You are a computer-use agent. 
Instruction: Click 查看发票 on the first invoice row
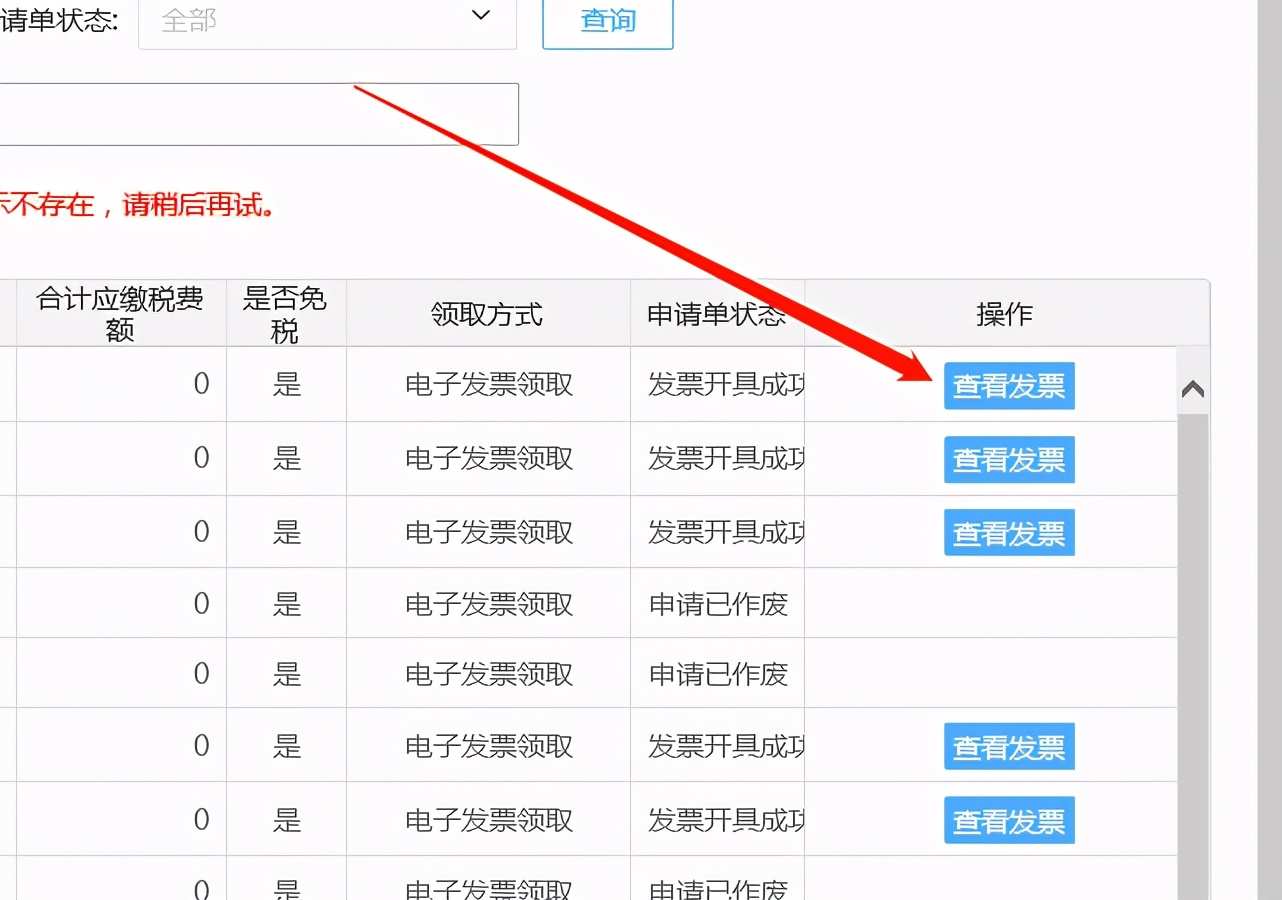(1009, 386)
